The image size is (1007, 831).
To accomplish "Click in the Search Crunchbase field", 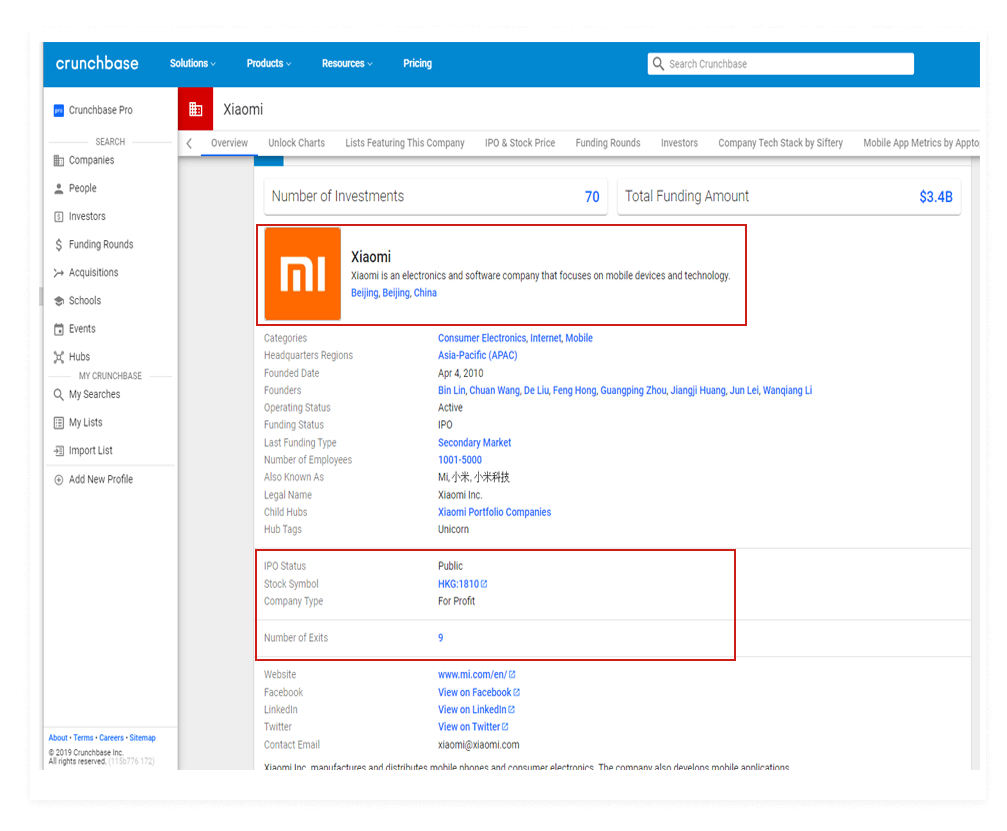I will pos(780,64).
